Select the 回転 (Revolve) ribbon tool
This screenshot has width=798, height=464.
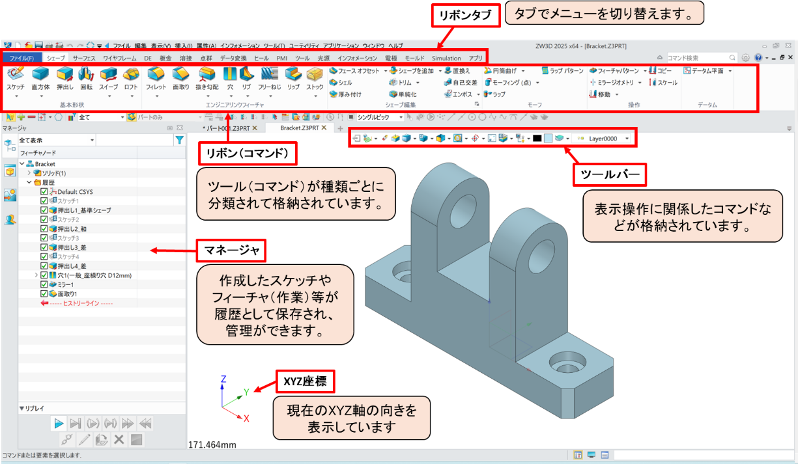point(87,78)
